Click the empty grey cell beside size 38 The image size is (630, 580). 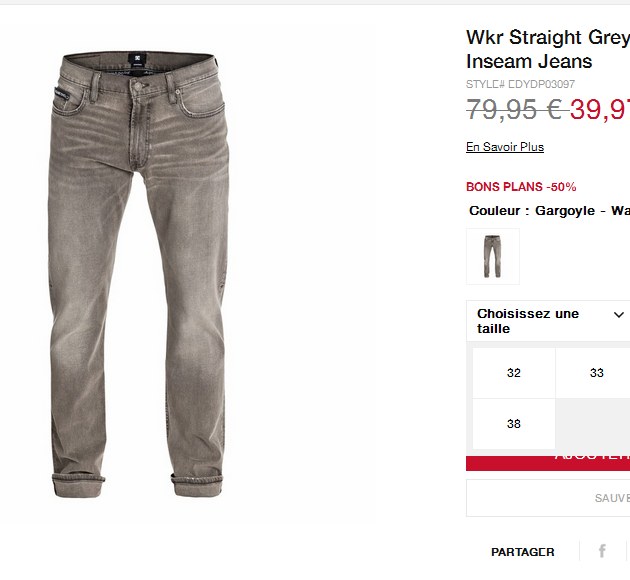pos(593,424)
